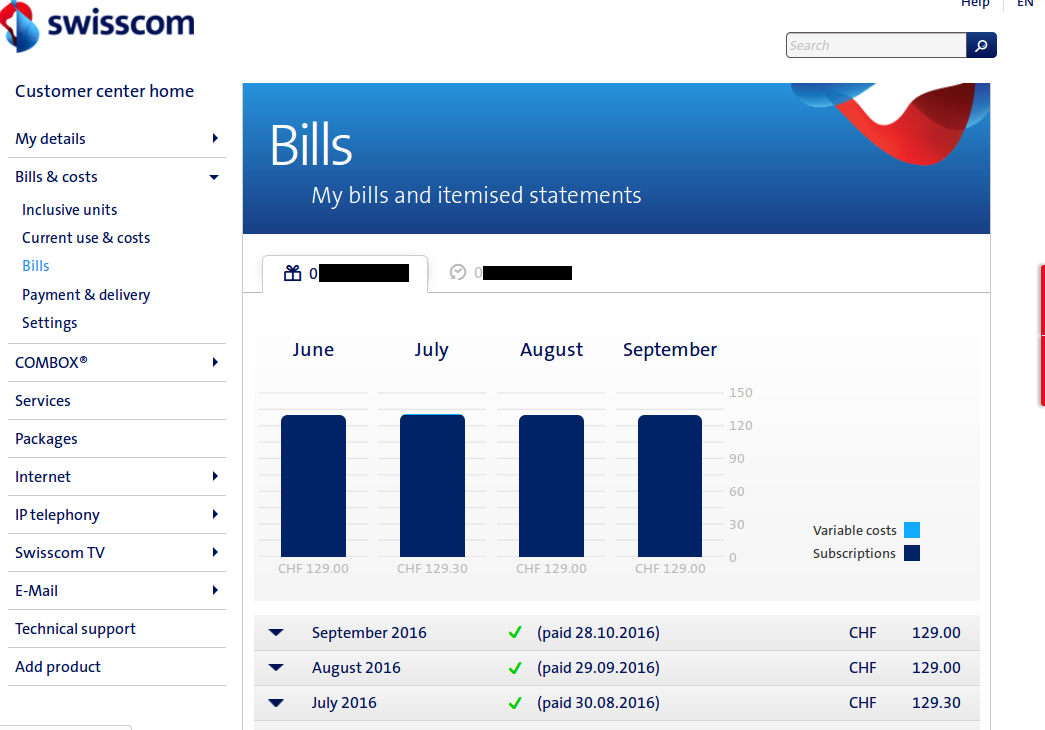The height and width of the screenshot is (730, 1045).
Task: Click the Add product link
Action: [57, 666]
